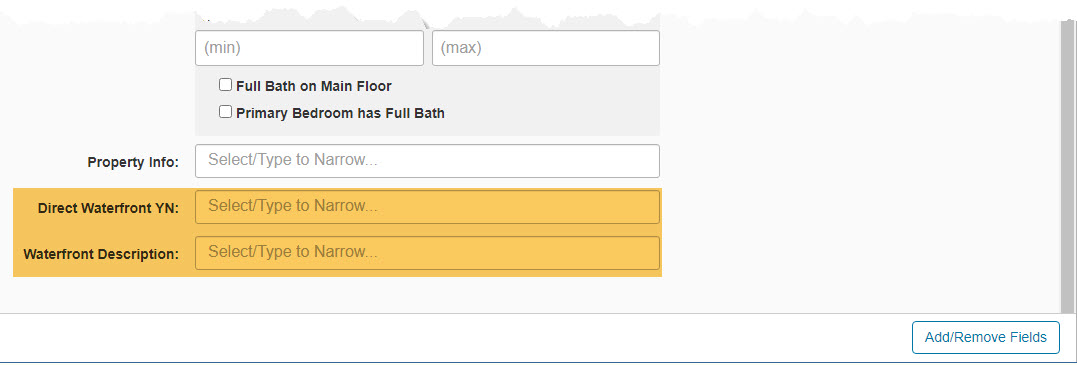Click the (min) value input field
The image size is (1077, 365).
click(x=309, y=48)
